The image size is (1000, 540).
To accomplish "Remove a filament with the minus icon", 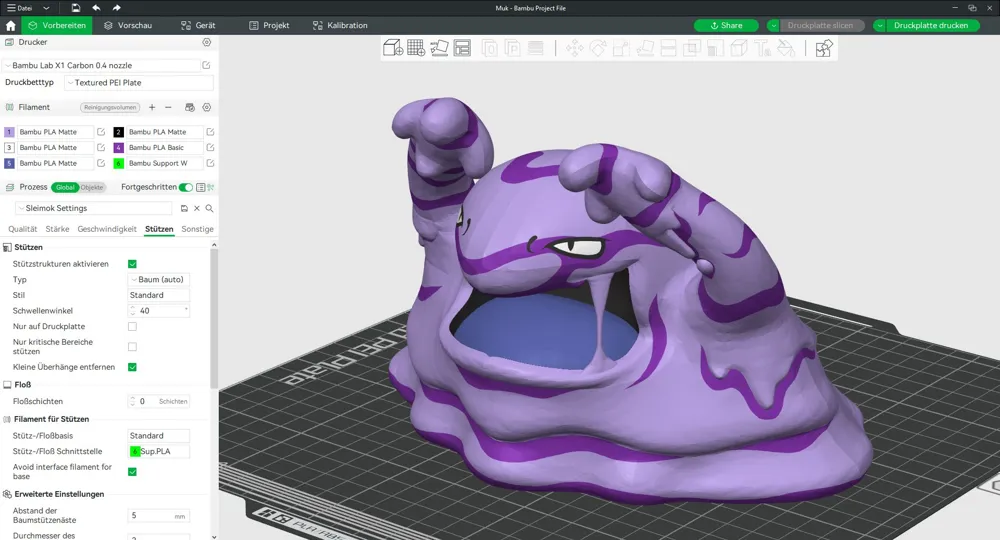I will (168, 107).
